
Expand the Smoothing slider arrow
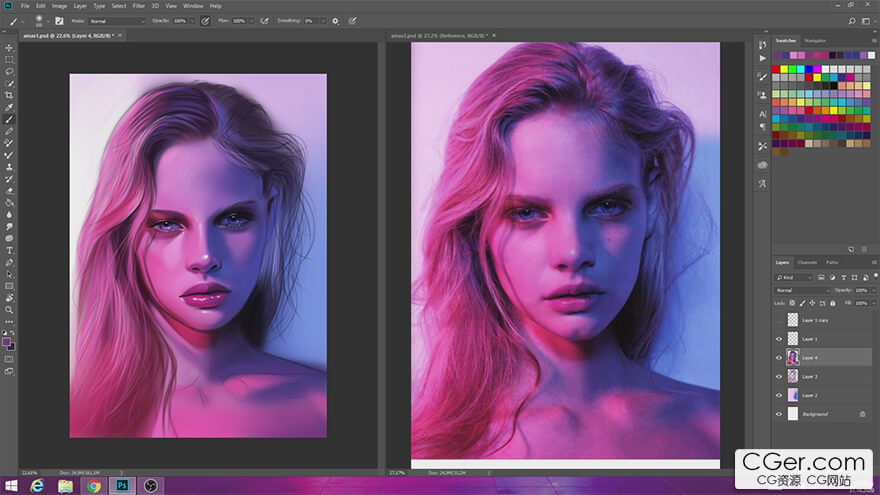323,21
